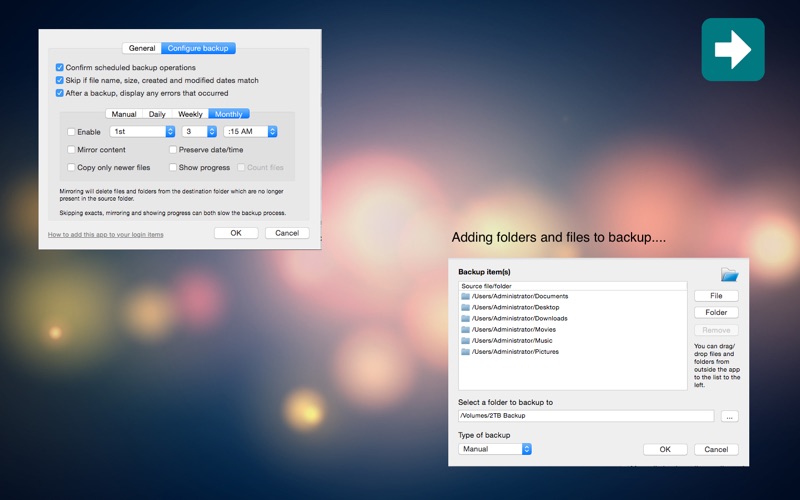Select the Desktop folder icon in list

(x=465, y=307)
